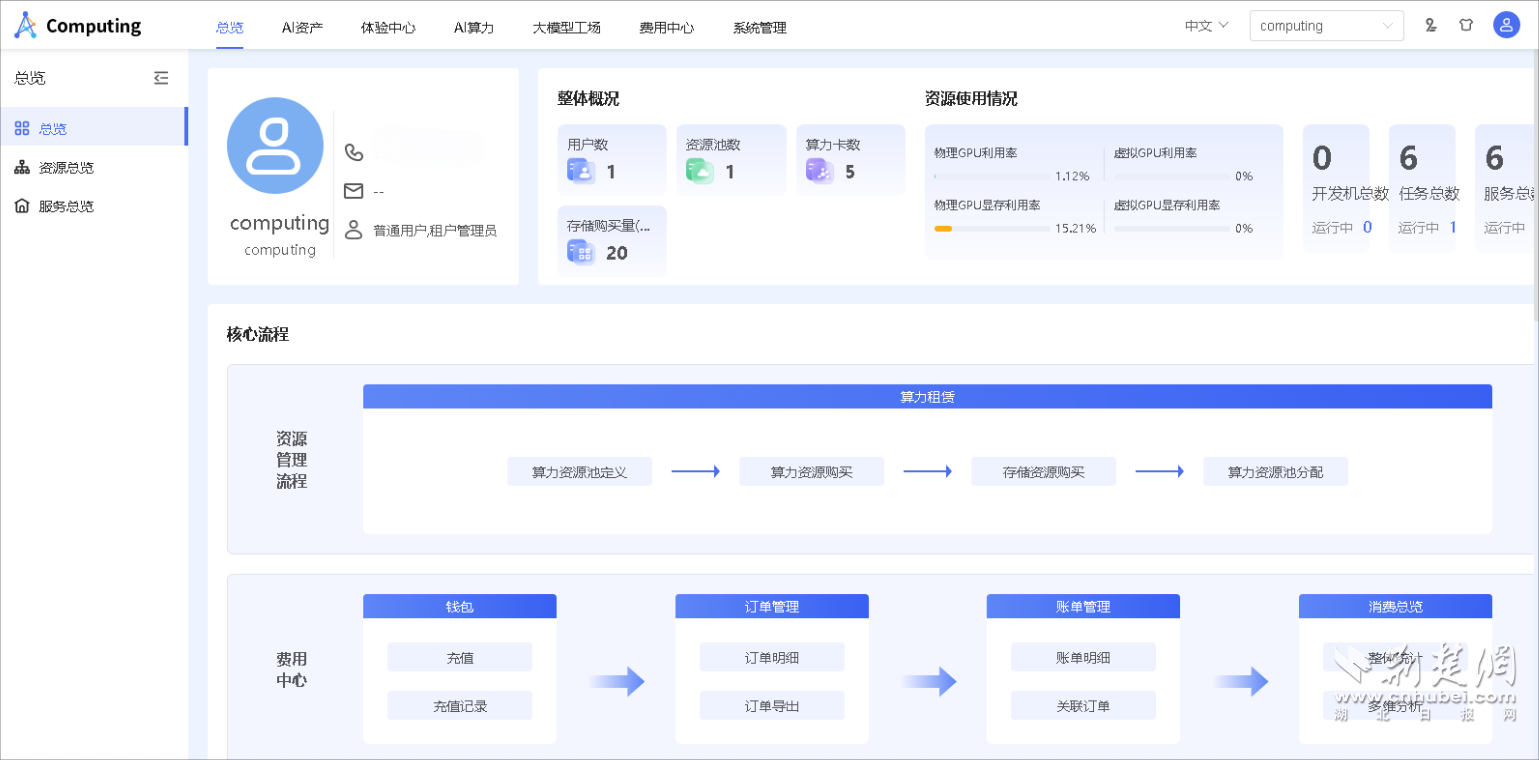This screenshot has width=1539, height=760.
Task: Collapse the sidebar with the fold icon
Action: pos(161,78)
